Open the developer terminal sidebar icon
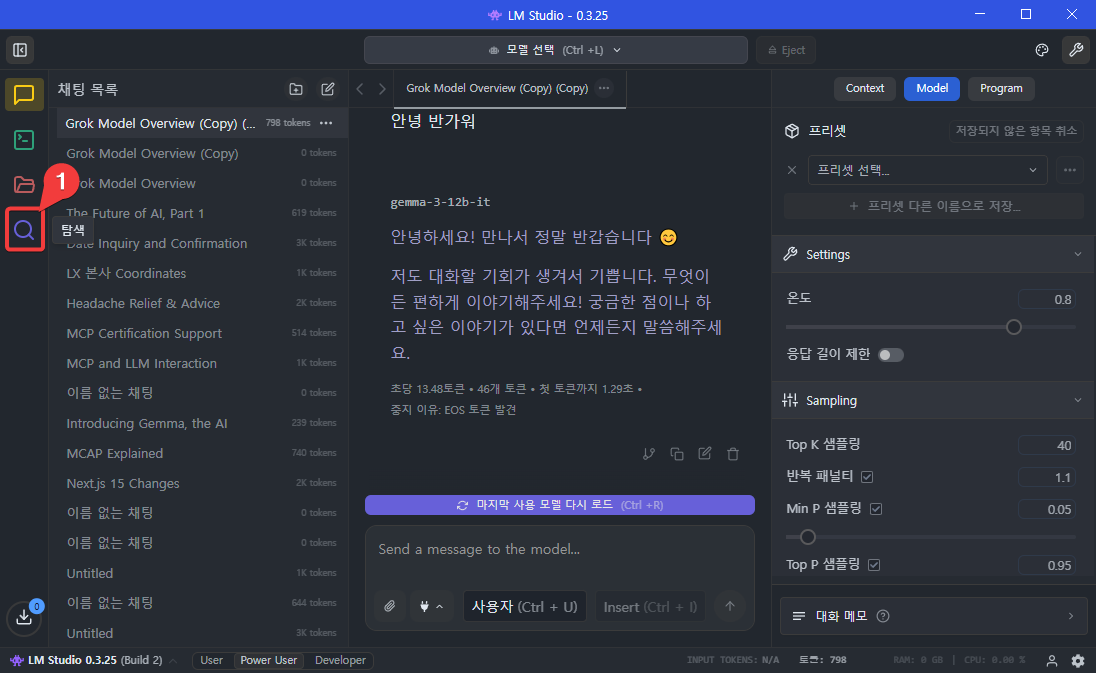1096x673 pixels. pyautogui.click(x=23, y=140)
